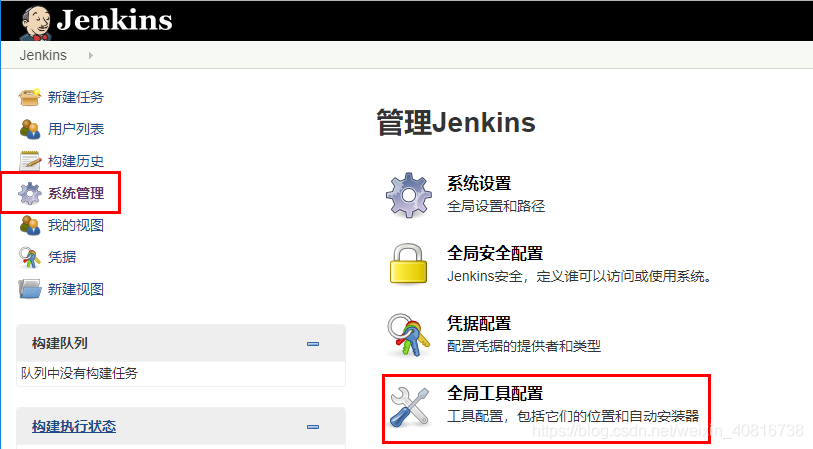Click the text 全局设置和路径
Image resolution: width=813 pixels, height=449 pixels.
[496, 206]
